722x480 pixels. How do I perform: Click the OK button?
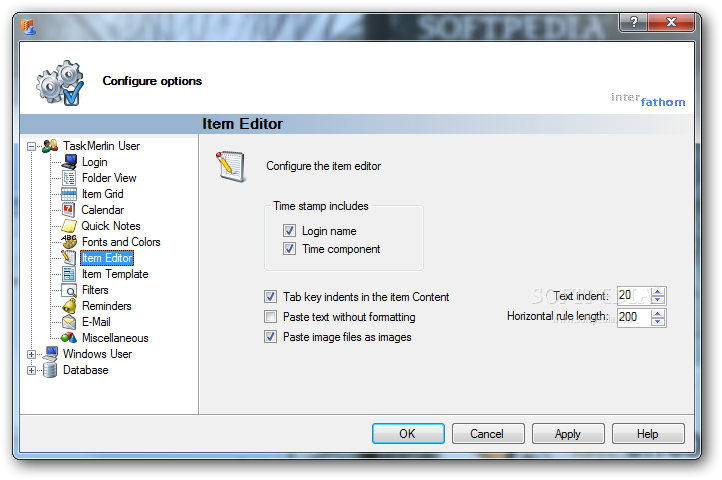(408, 434)
